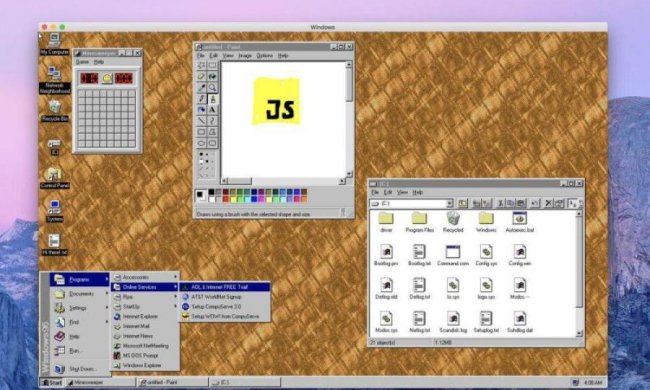Choose AT&T WorldNet Signup entry

[225, 297]
